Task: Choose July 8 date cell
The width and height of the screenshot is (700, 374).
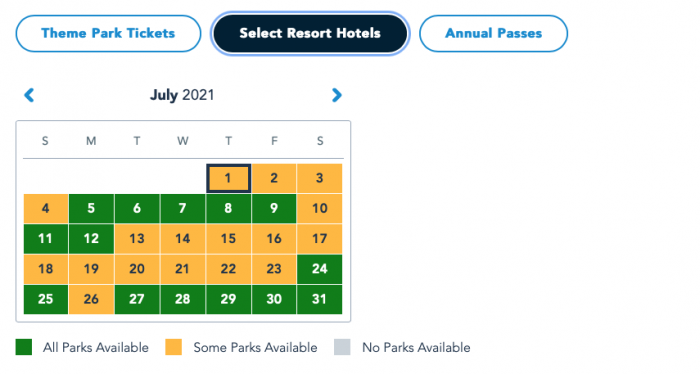Action: pos(228,208)
